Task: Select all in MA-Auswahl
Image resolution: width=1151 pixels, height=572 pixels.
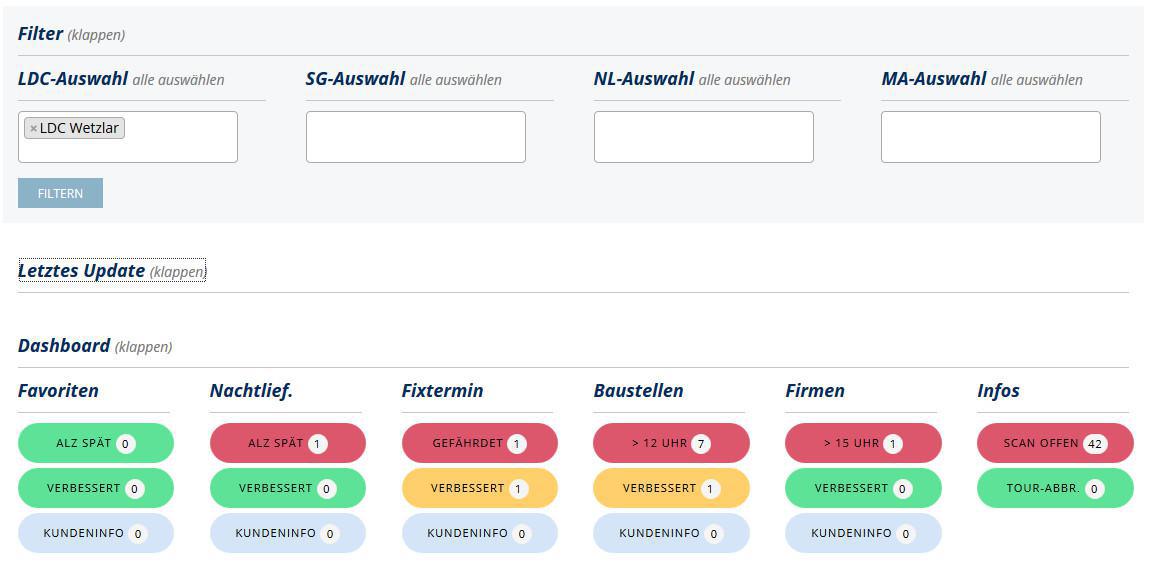Action: pyautogui.click(x=1036, y=80)
